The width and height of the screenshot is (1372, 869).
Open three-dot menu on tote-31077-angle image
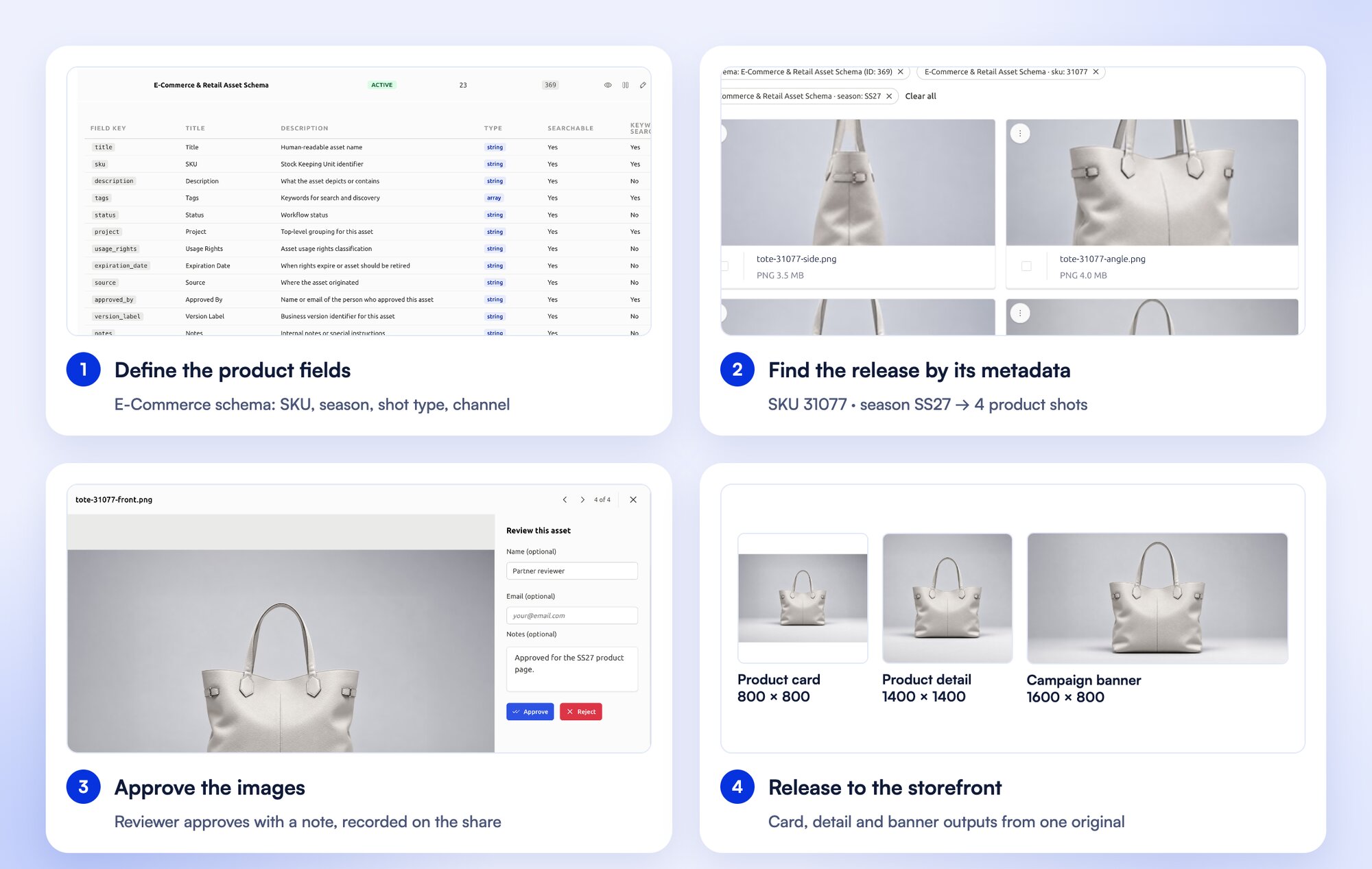pos(1020,134)
